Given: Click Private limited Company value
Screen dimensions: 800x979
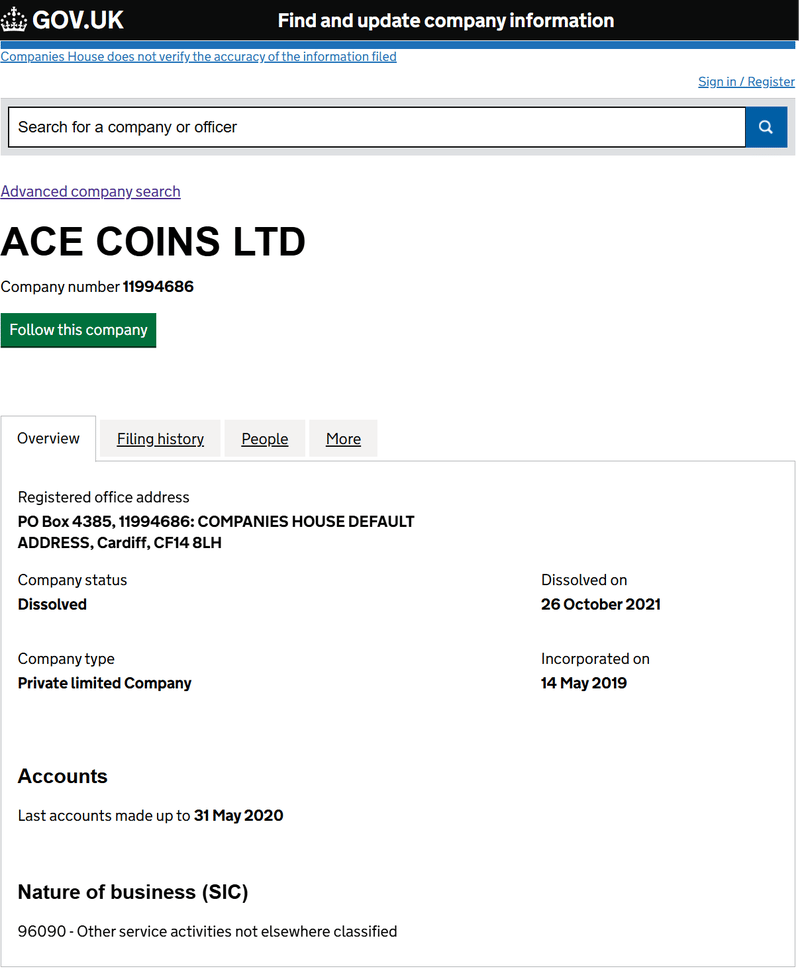Looking at the screenshot, I should [x=104, y=684].
